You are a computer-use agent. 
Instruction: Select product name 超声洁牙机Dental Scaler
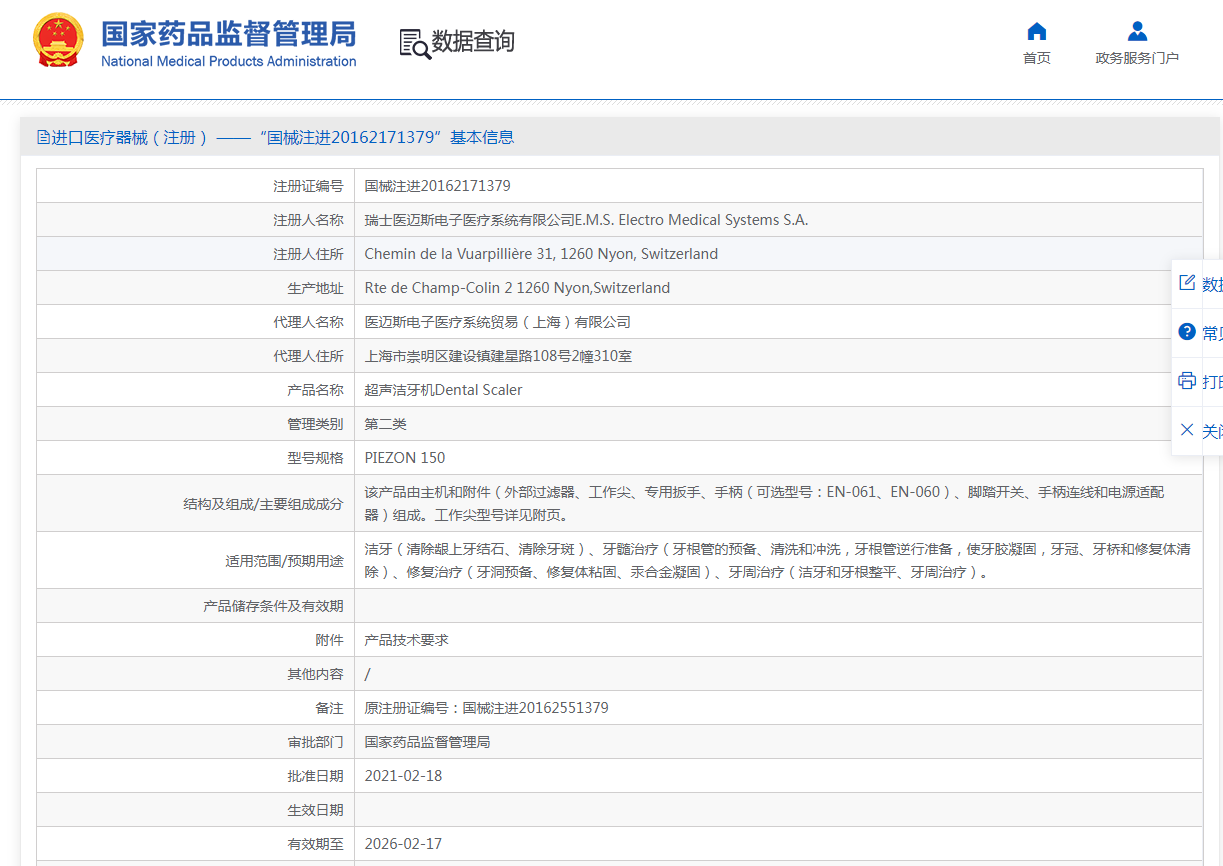tap(444, 390)
